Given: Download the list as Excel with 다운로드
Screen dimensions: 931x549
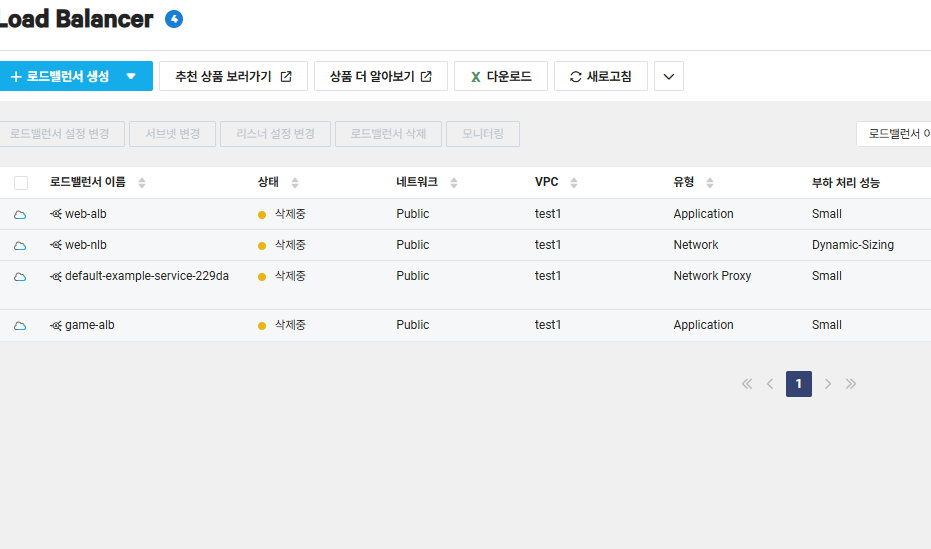Looking at the screenshot, I should click(x=501, y=76).
